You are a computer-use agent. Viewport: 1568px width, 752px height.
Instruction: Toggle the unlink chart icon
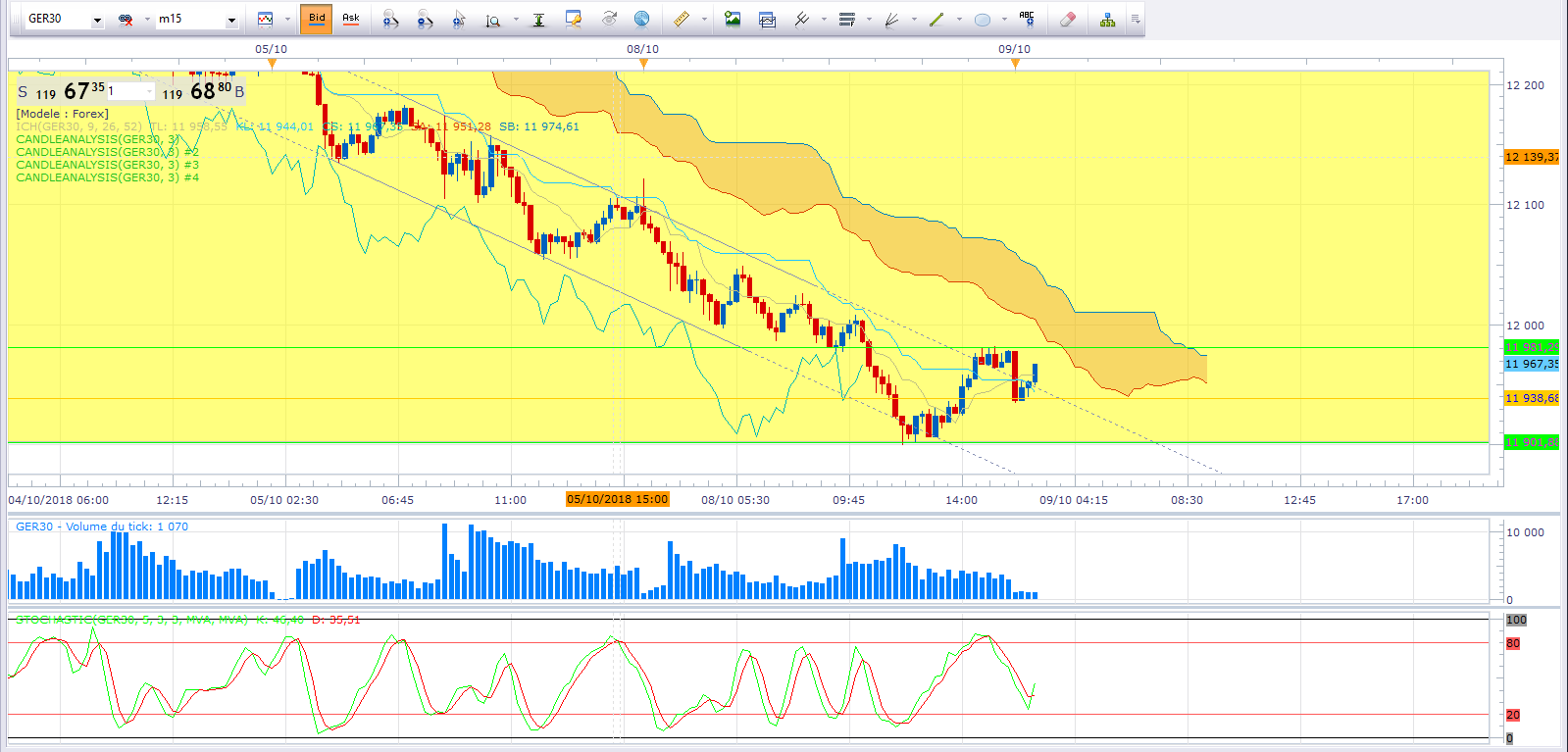[126, 19]
